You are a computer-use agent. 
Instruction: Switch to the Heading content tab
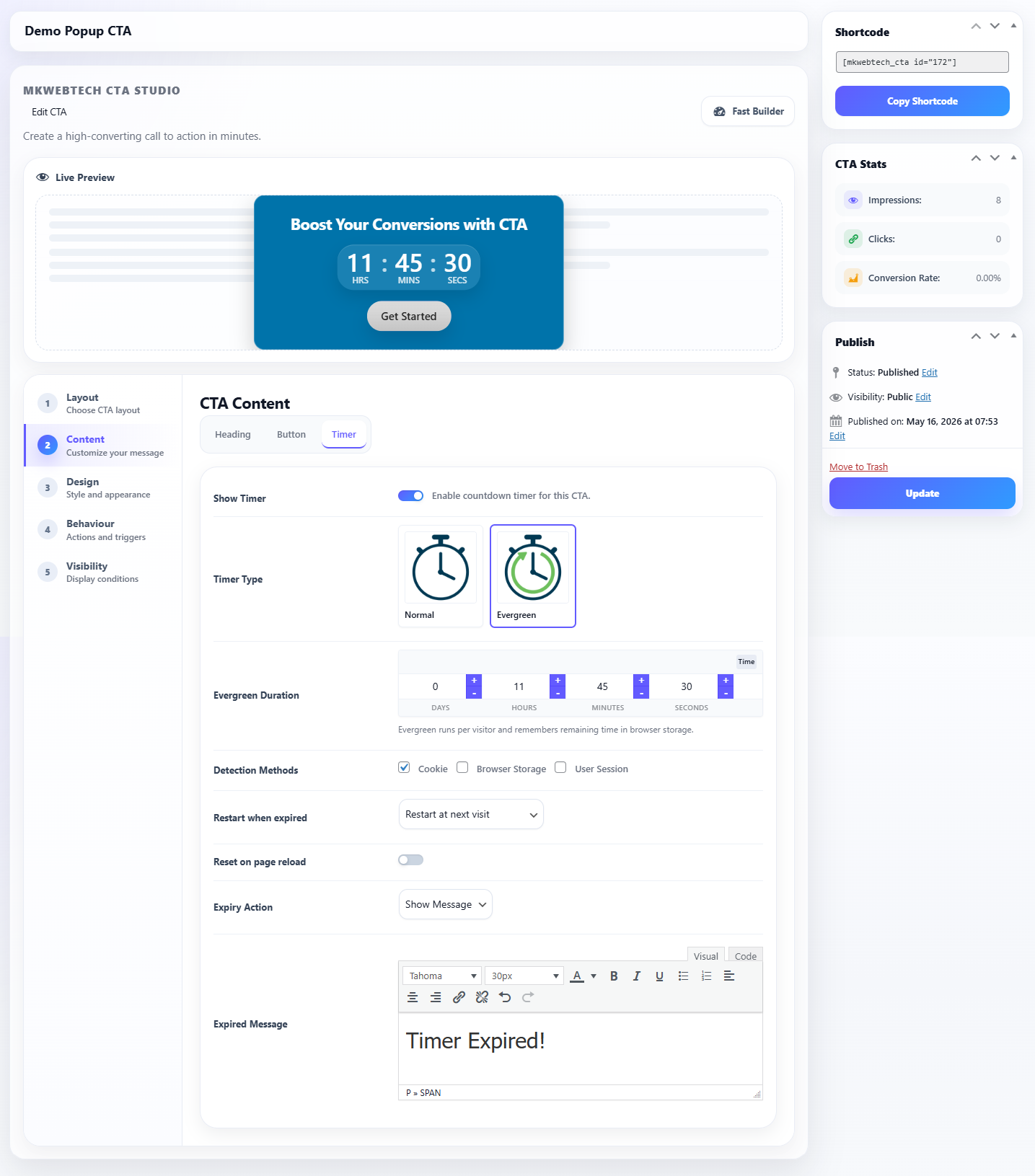coord(233,434)
